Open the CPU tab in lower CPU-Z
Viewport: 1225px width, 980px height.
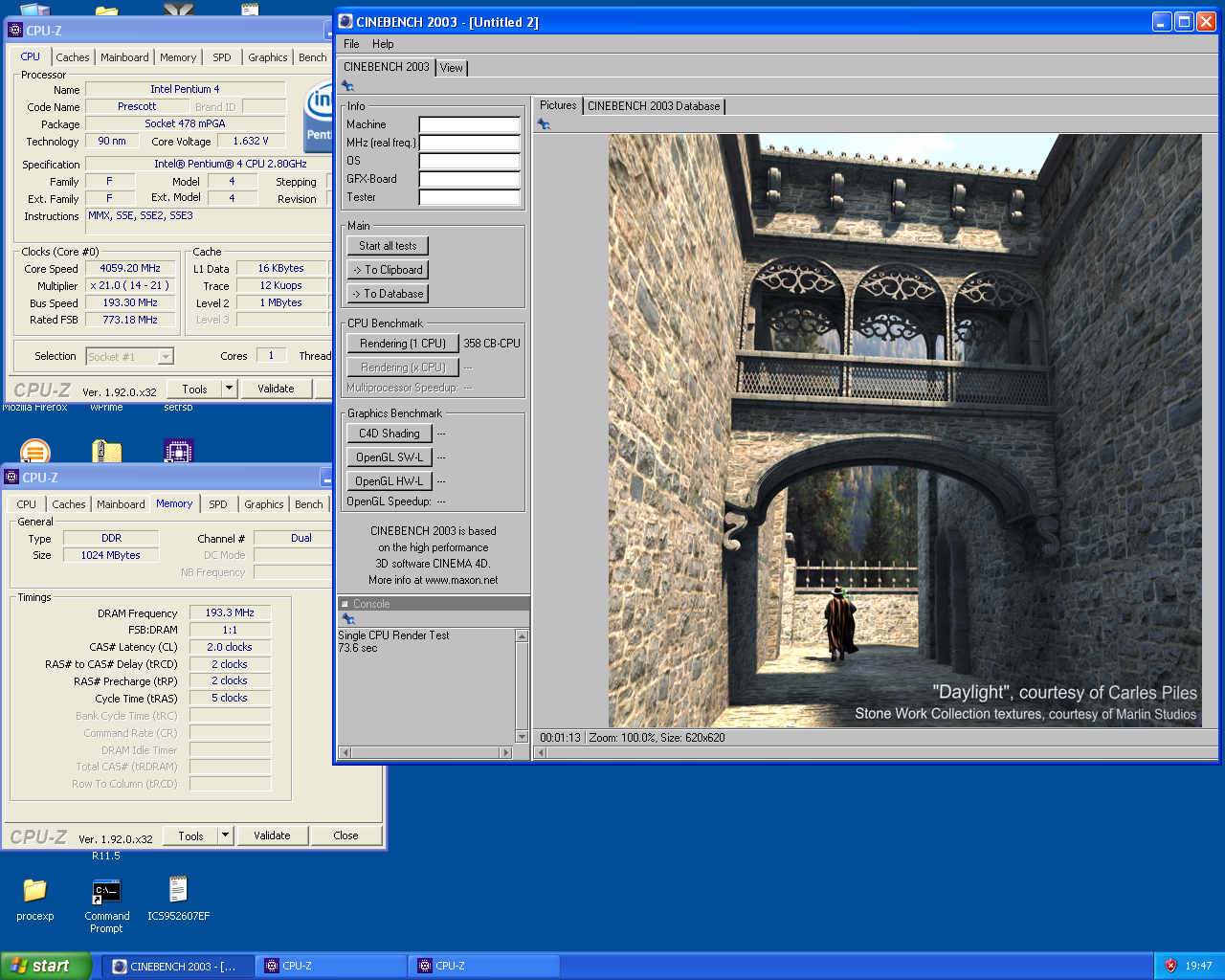(27, 504)
